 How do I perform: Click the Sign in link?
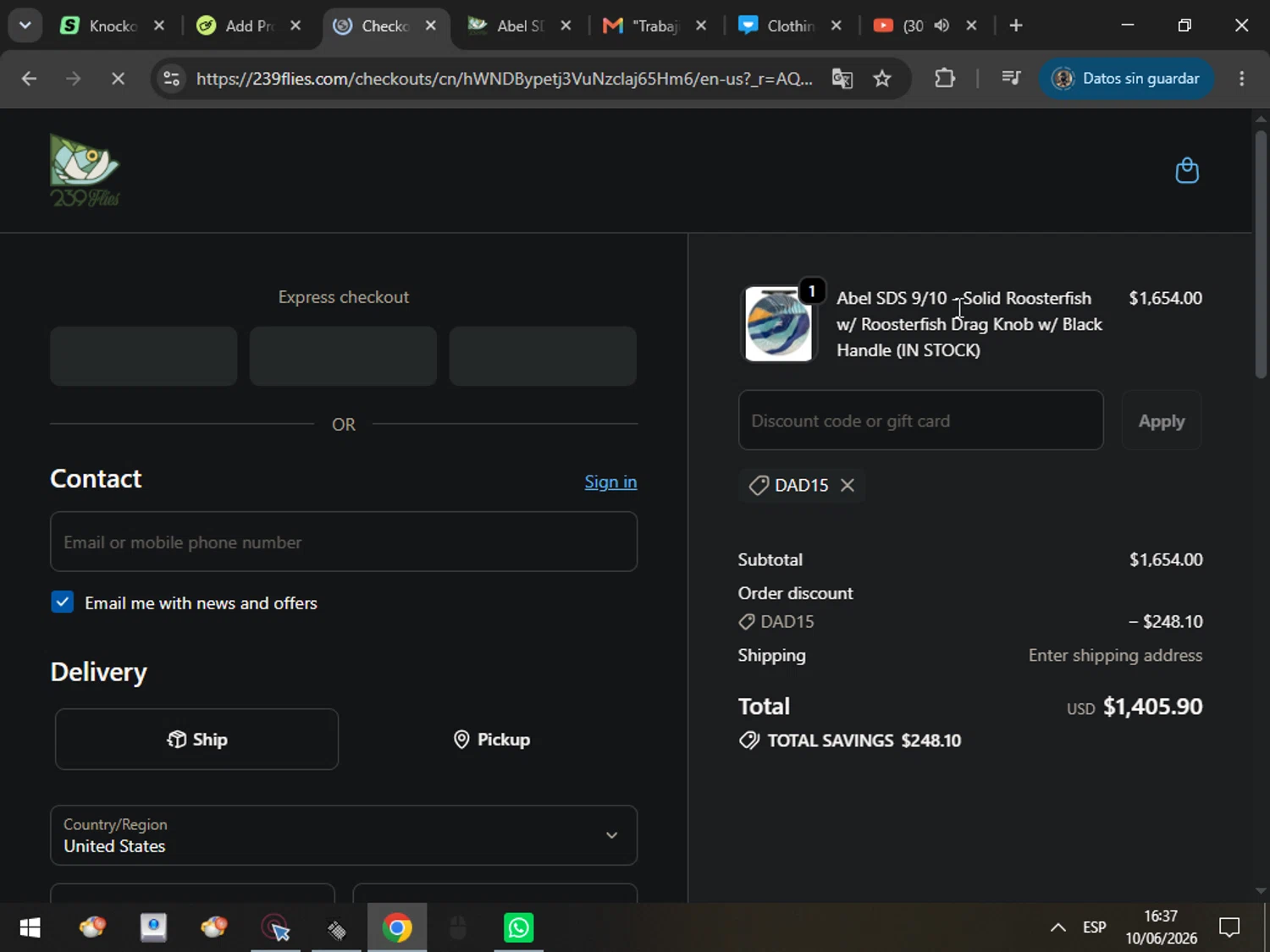[610, 482]
